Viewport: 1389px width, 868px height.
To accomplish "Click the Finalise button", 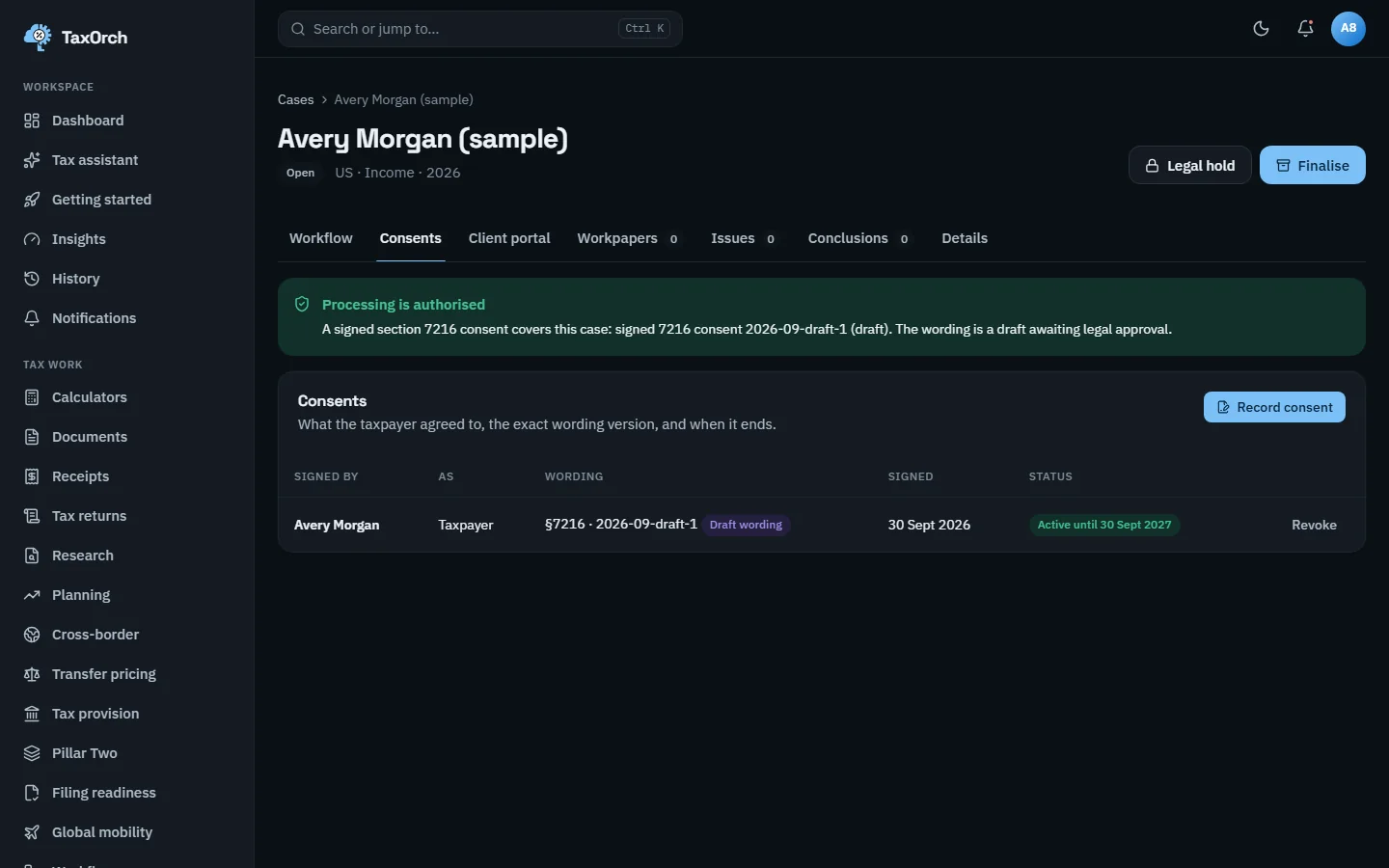I will click(x=1313, y=165).
